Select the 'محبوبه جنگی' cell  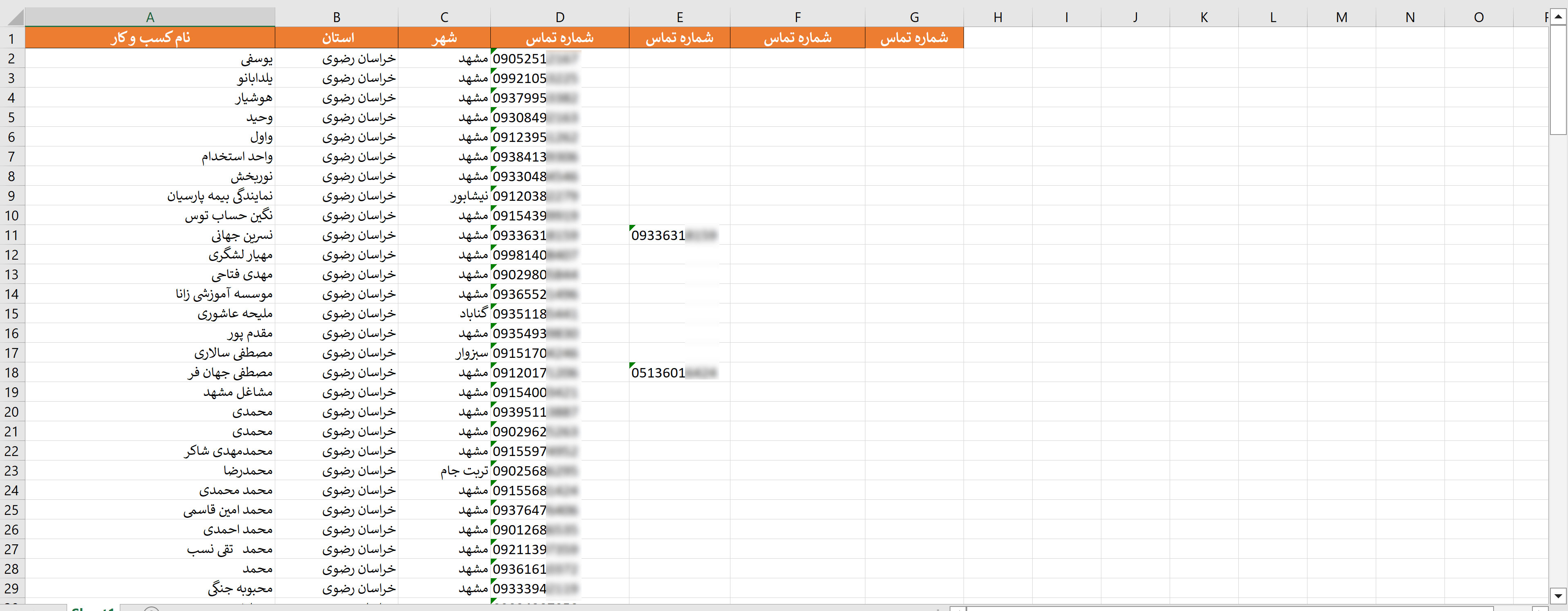(150, 589)
